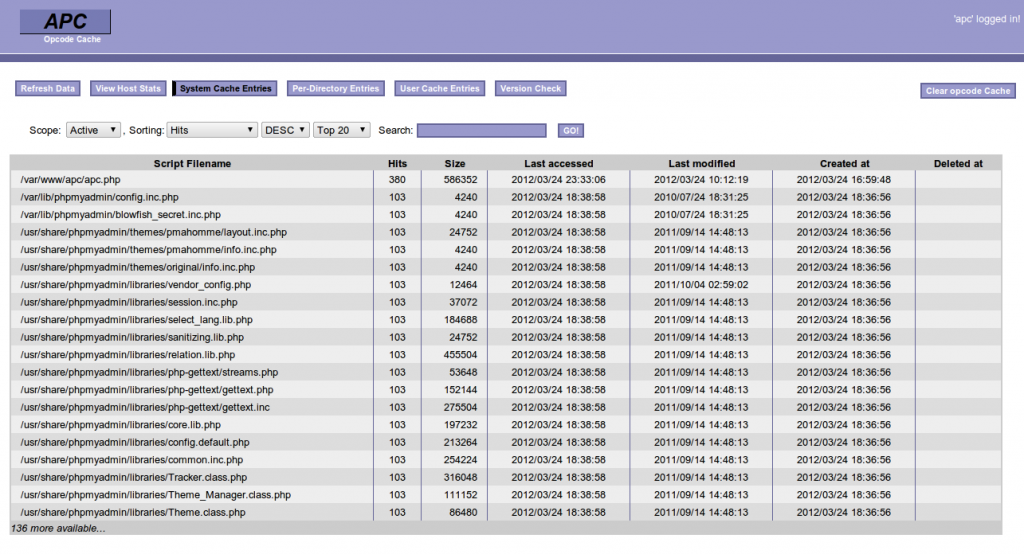Click the size value 12464
This screenshot has height=554, width=1024.
463,285
